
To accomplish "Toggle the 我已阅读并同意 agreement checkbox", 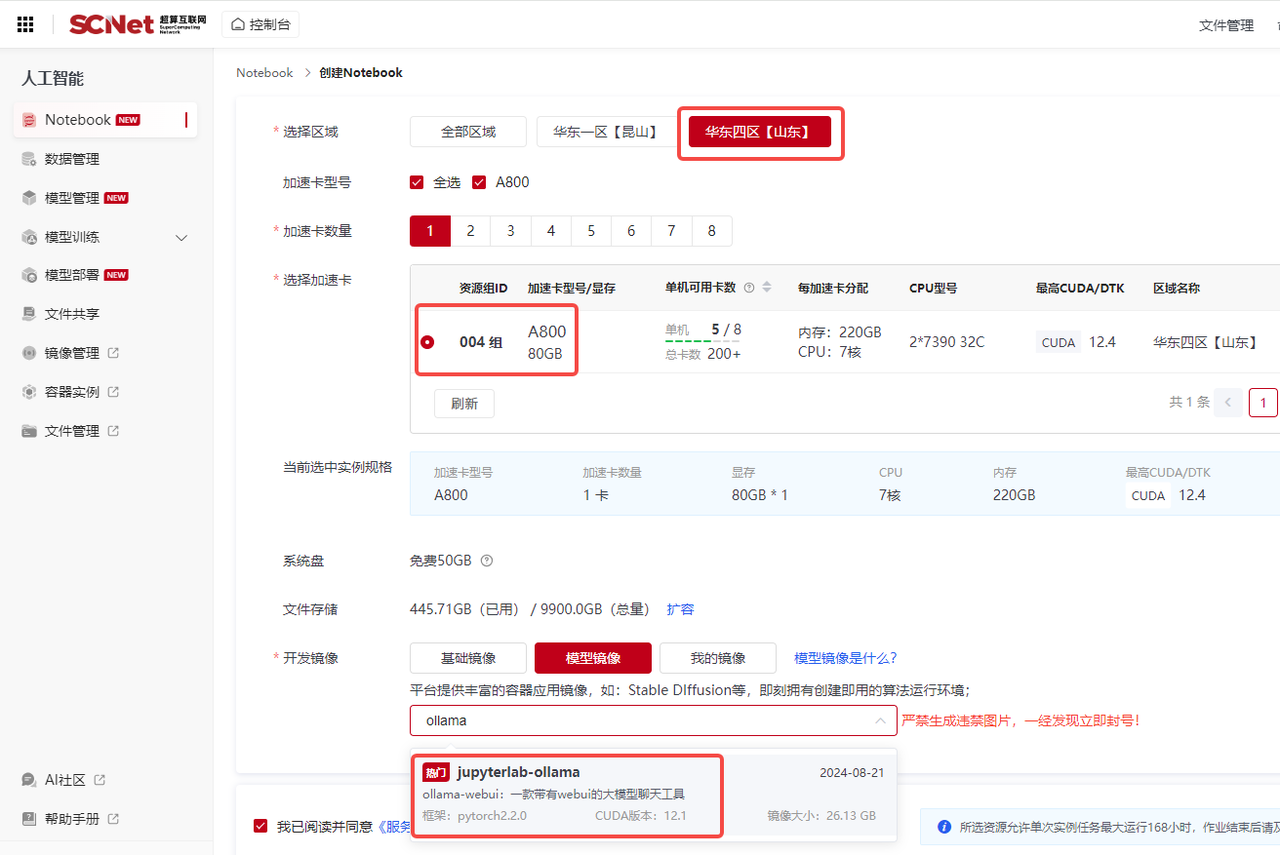I will [261, 826].
